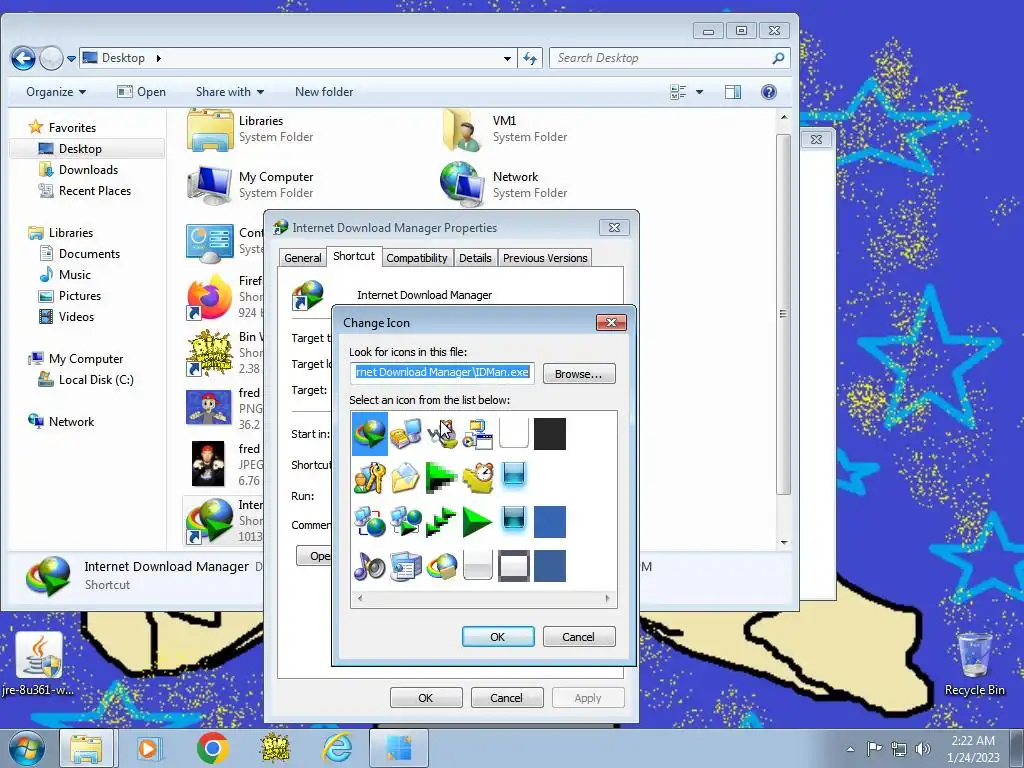Image resolution: width=1024 pixels, height=768 pixels.
Task: Open the Details tab
Action: pos(475,258)
